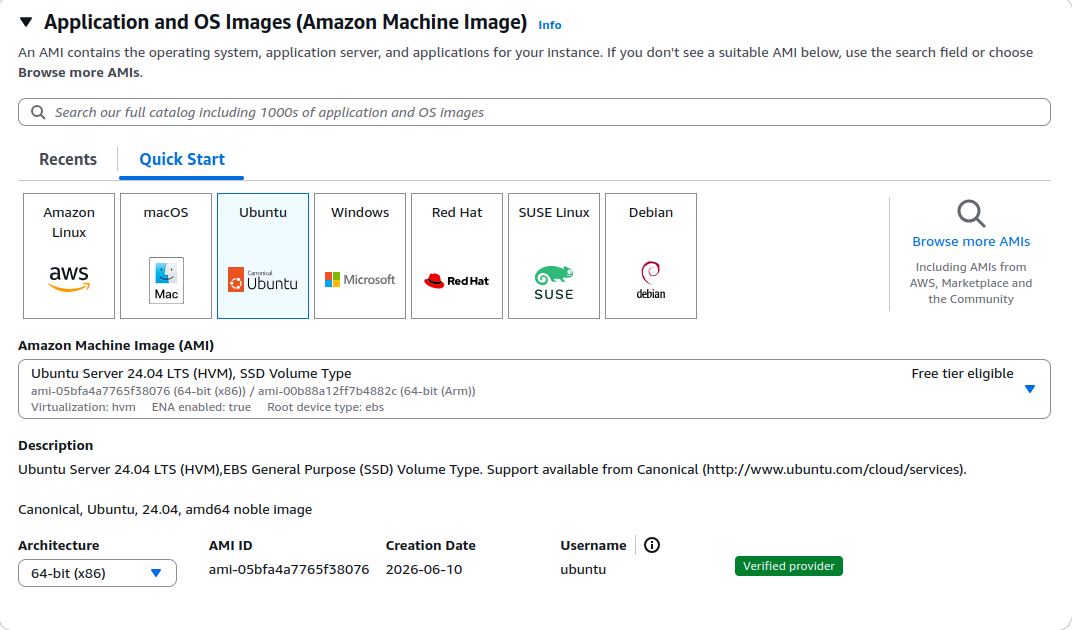
Task: Click the Browse more AMIs magnifier icon
Action: click(971, 213)
